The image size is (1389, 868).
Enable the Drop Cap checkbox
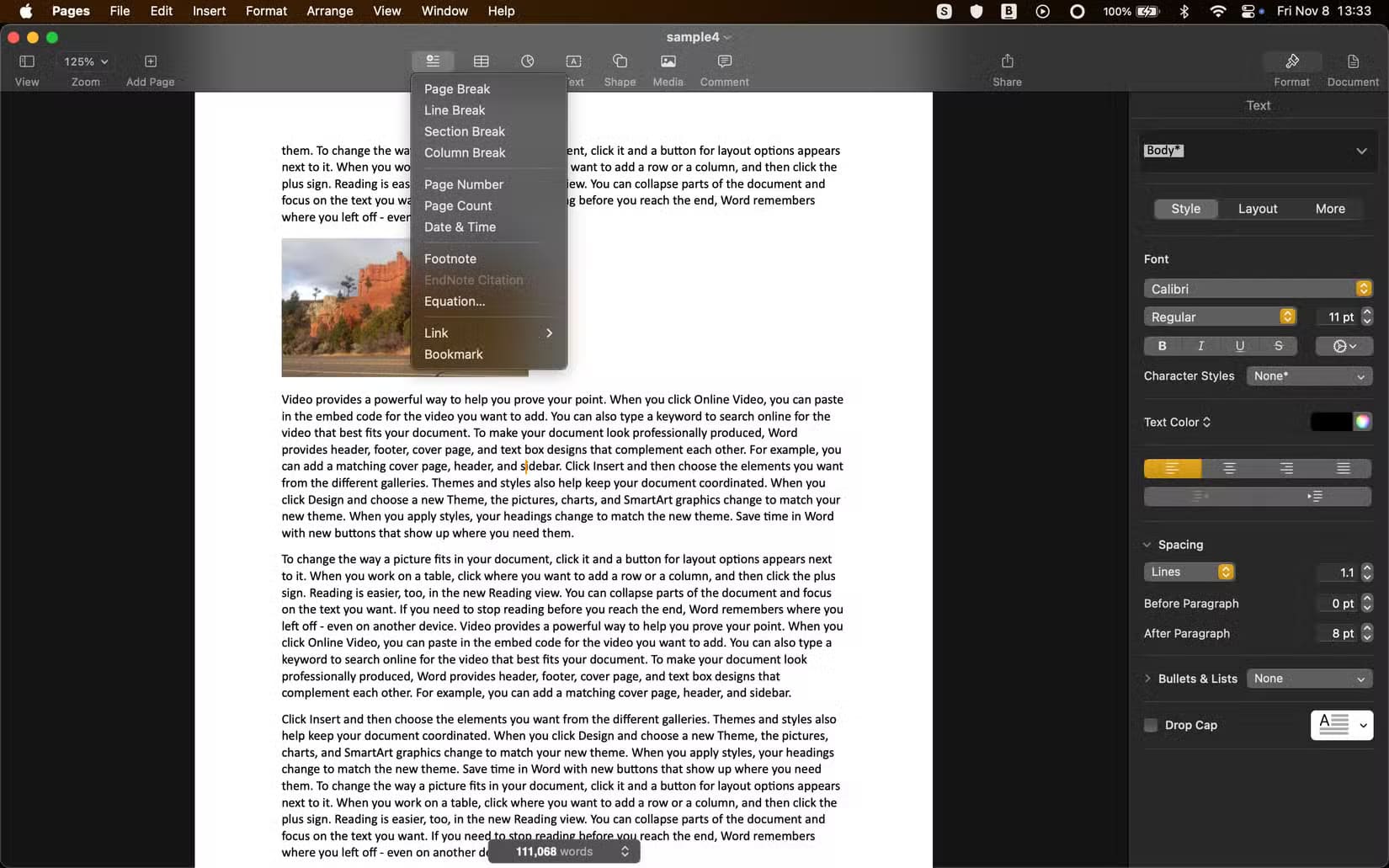[1151, 725]
